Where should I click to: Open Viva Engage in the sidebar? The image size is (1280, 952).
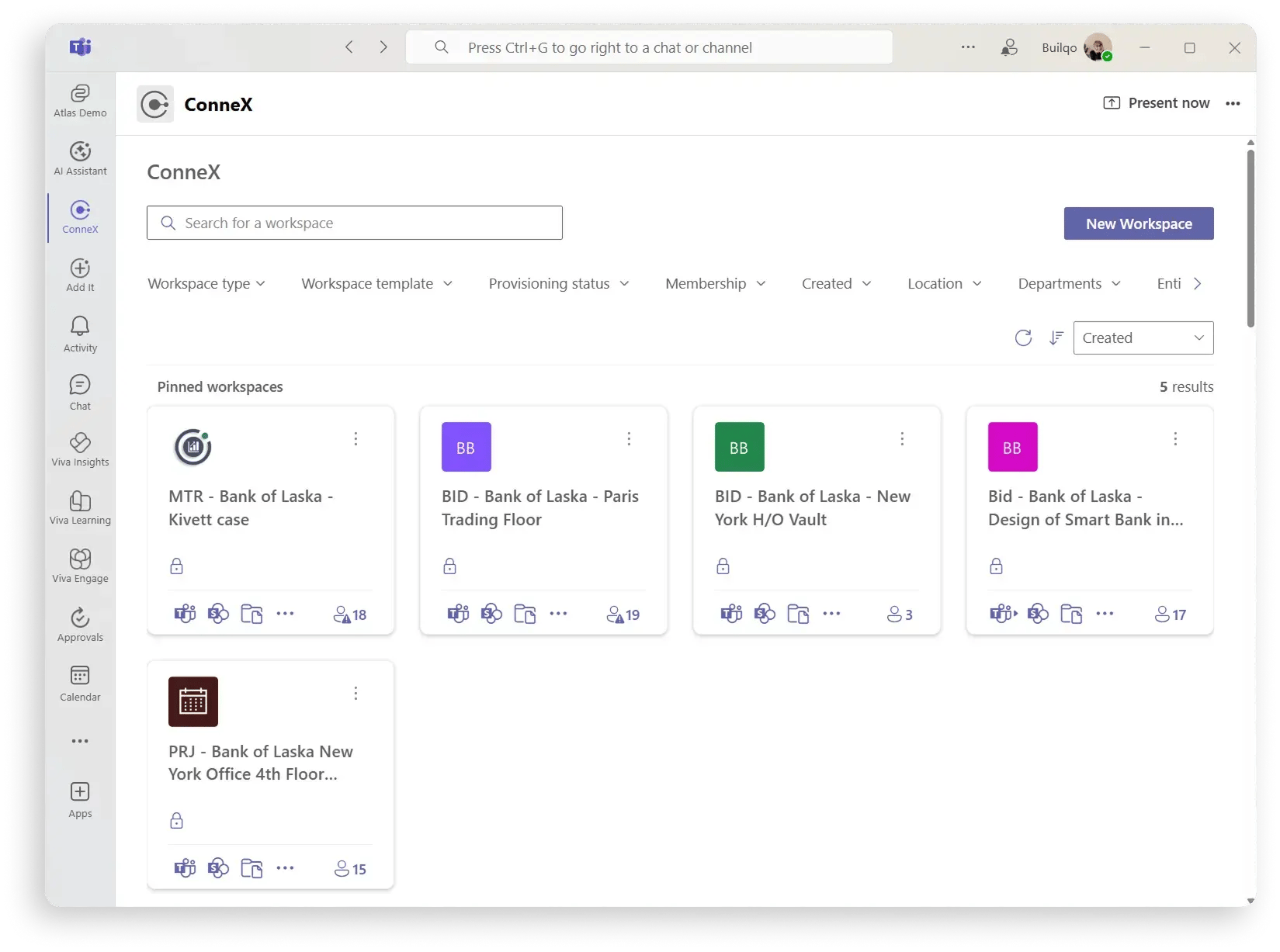tap(79, 564)
